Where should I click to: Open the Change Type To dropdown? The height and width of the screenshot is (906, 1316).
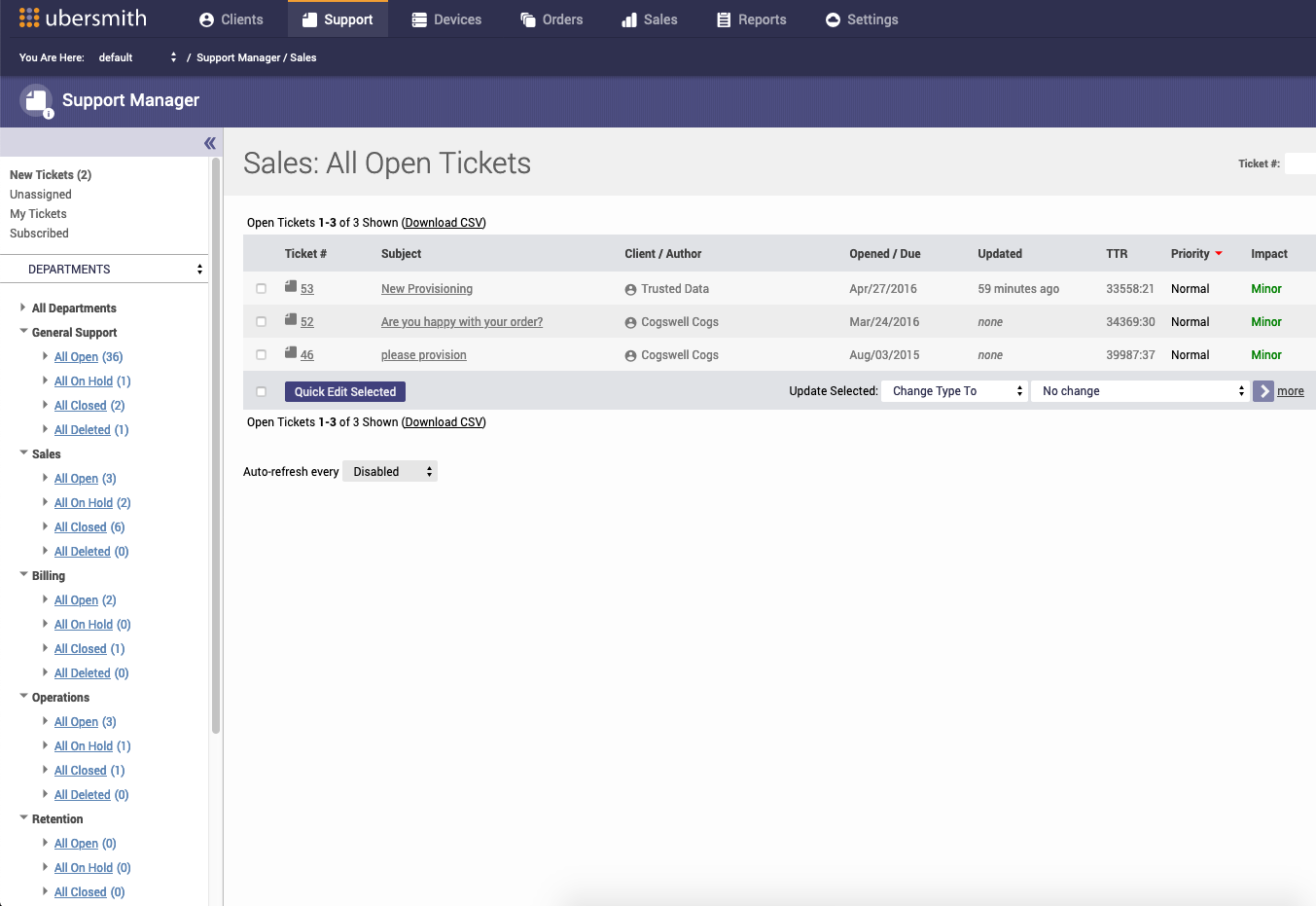click(953, 390)
